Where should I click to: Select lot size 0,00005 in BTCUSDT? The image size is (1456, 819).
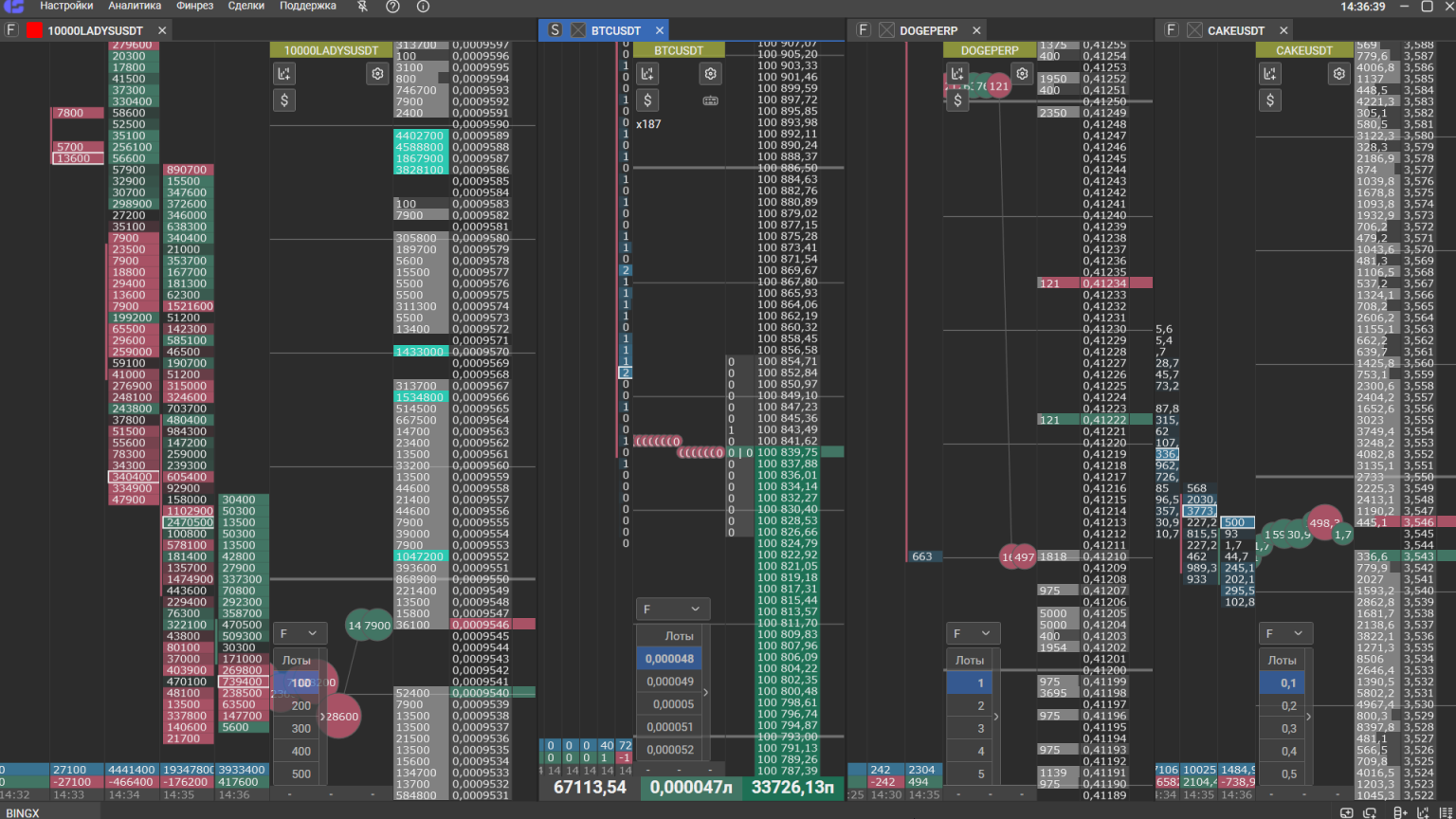coord(669,704)
